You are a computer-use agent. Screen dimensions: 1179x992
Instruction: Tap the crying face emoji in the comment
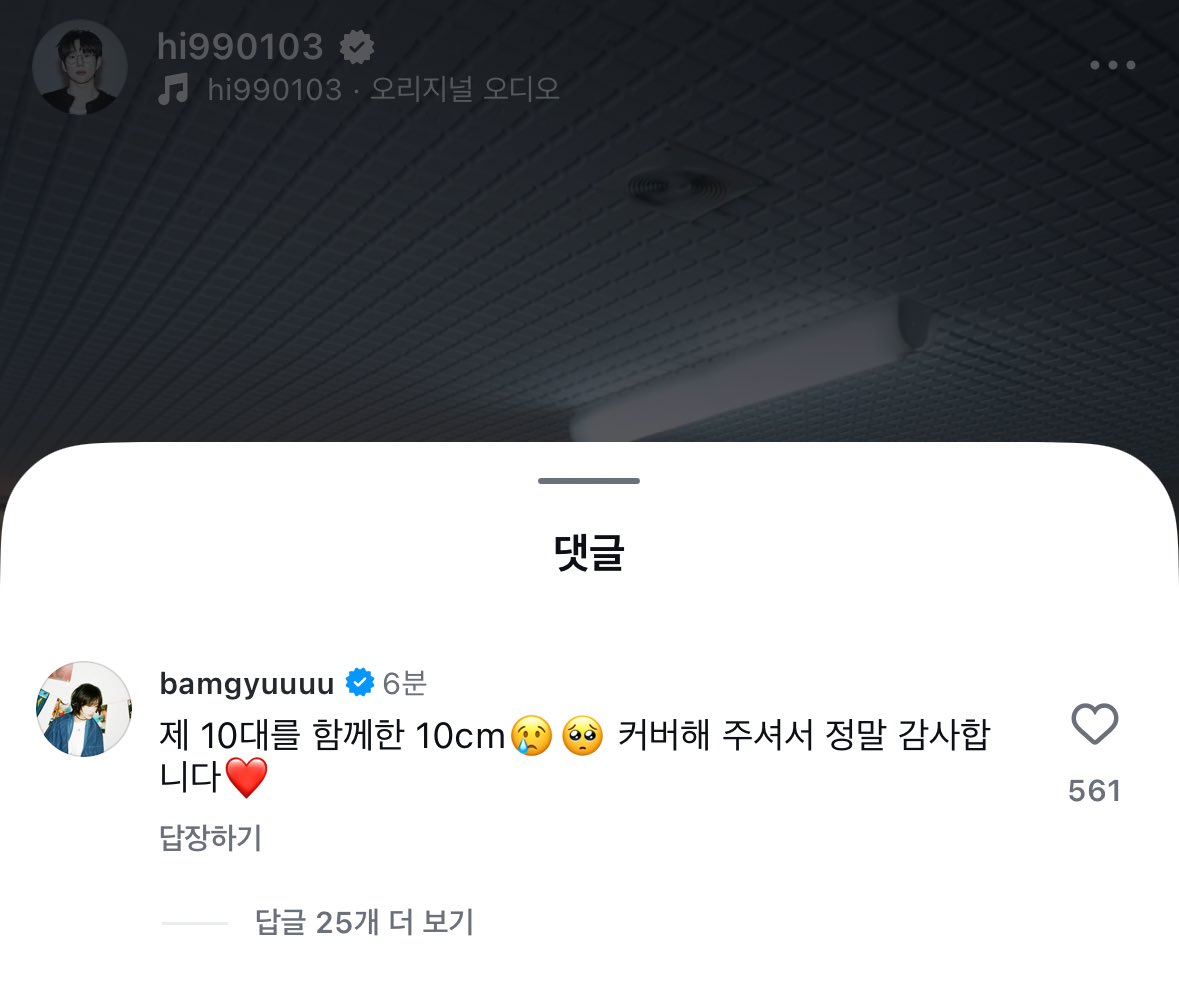(532, 735)
